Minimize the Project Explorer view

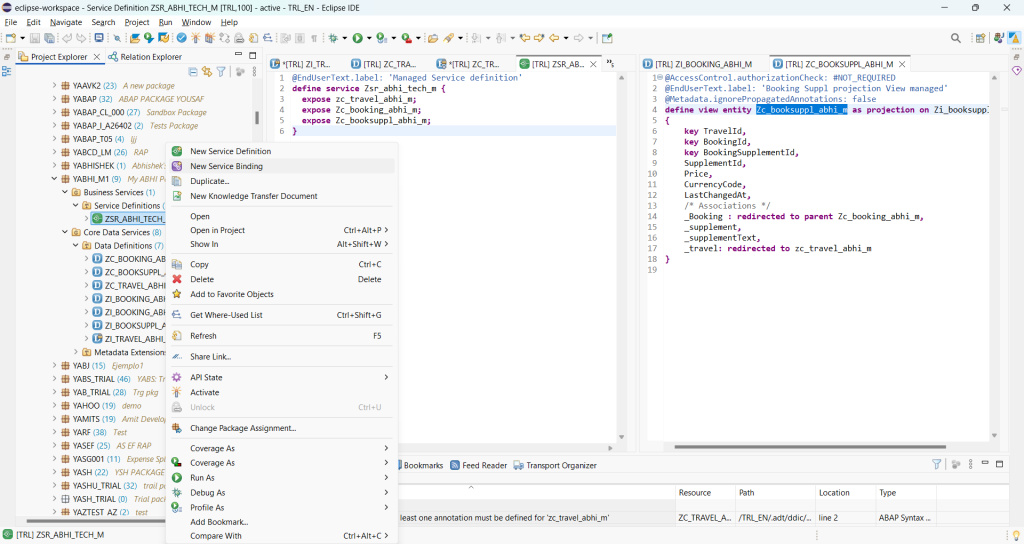click(238, 55)
